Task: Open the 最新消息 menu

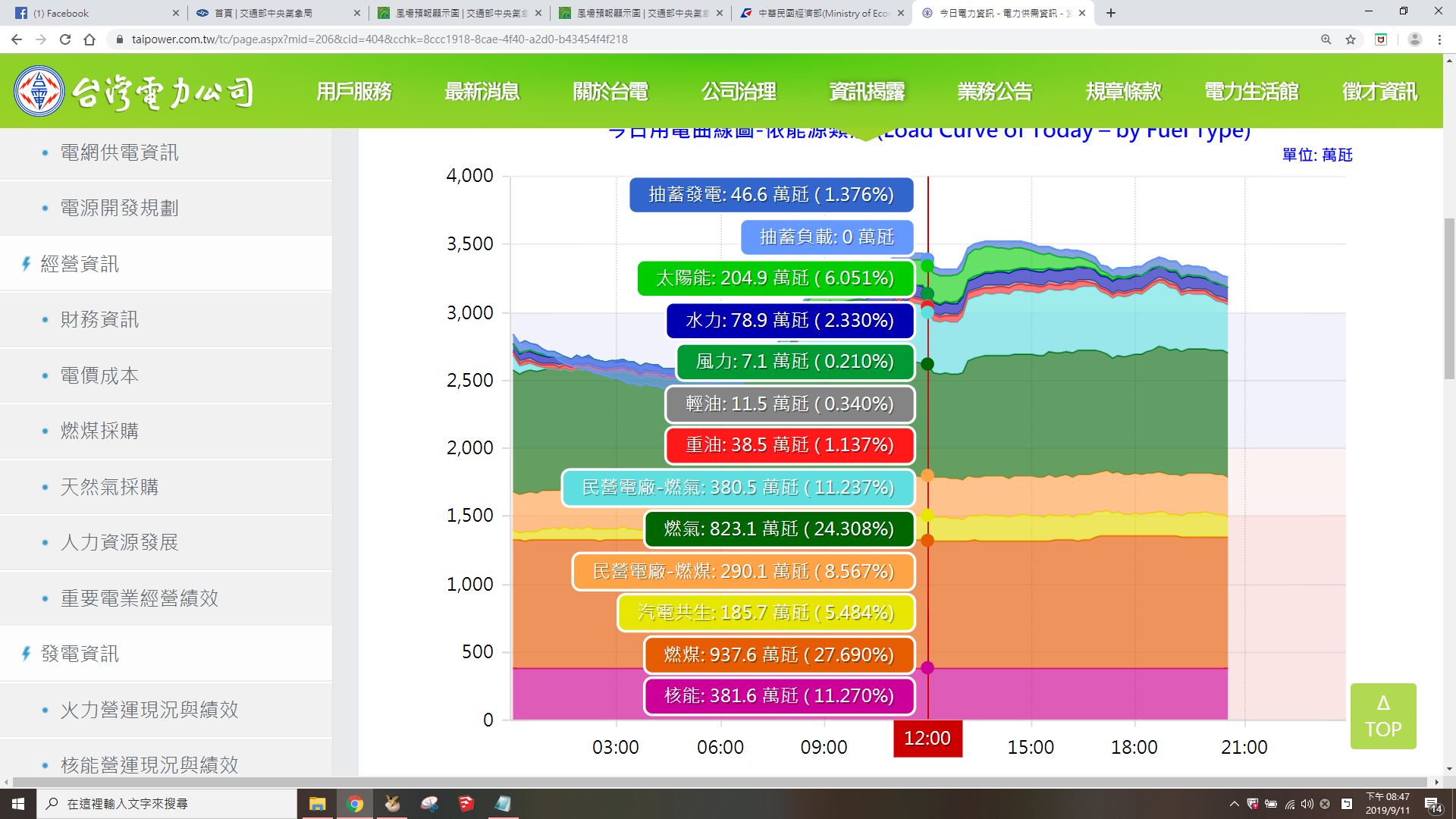Action: [482, 92]
